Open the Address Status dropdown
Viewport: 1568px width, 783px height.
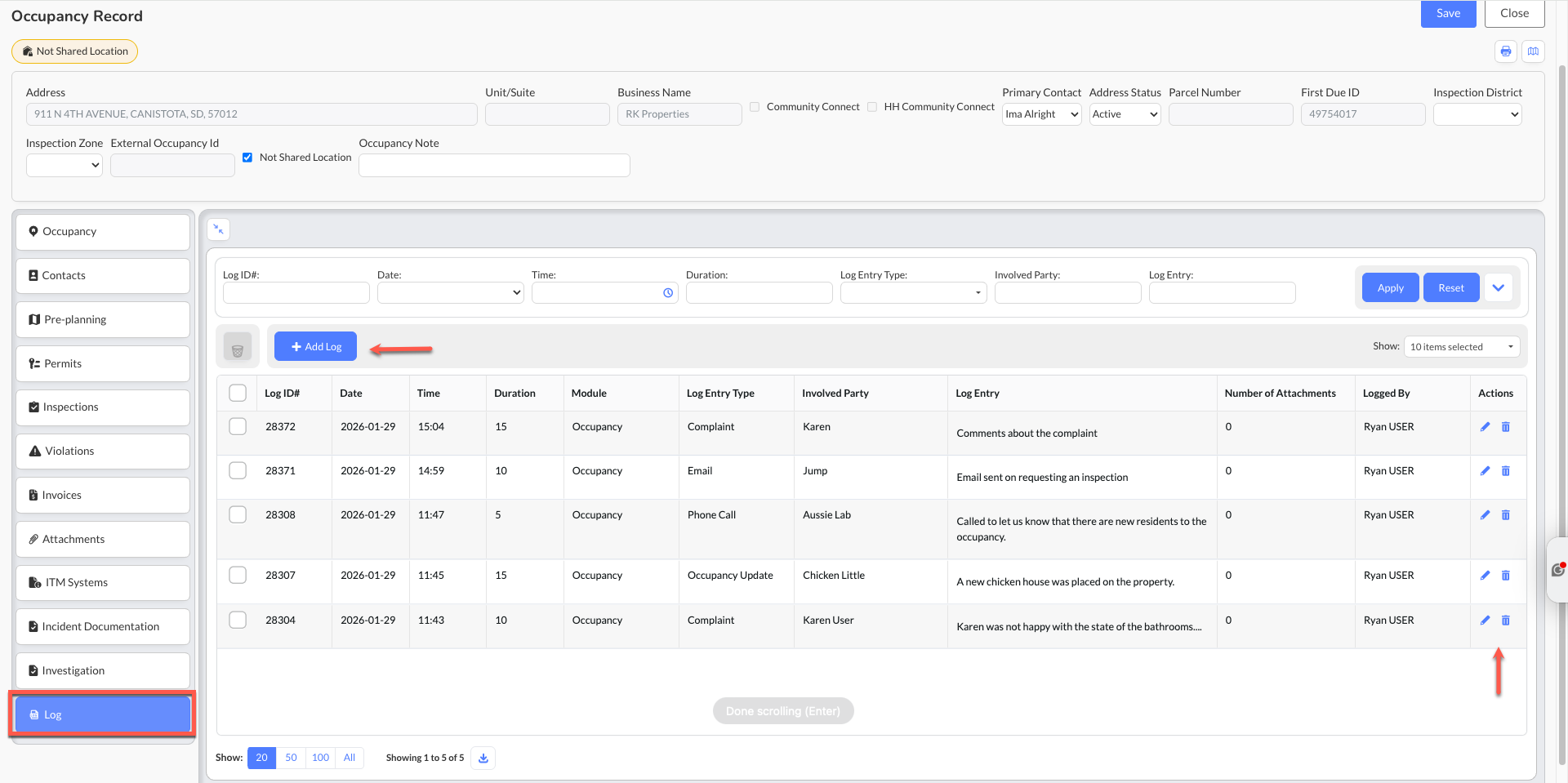pos(1125,114)
